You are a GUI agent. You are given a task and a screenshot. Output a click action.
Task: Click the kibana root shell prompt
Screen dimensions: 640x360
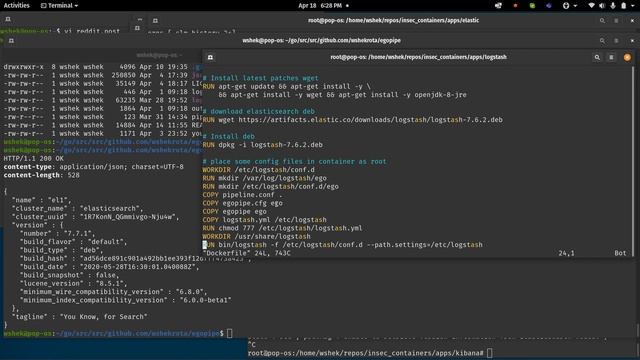click(x=366, y=353)
